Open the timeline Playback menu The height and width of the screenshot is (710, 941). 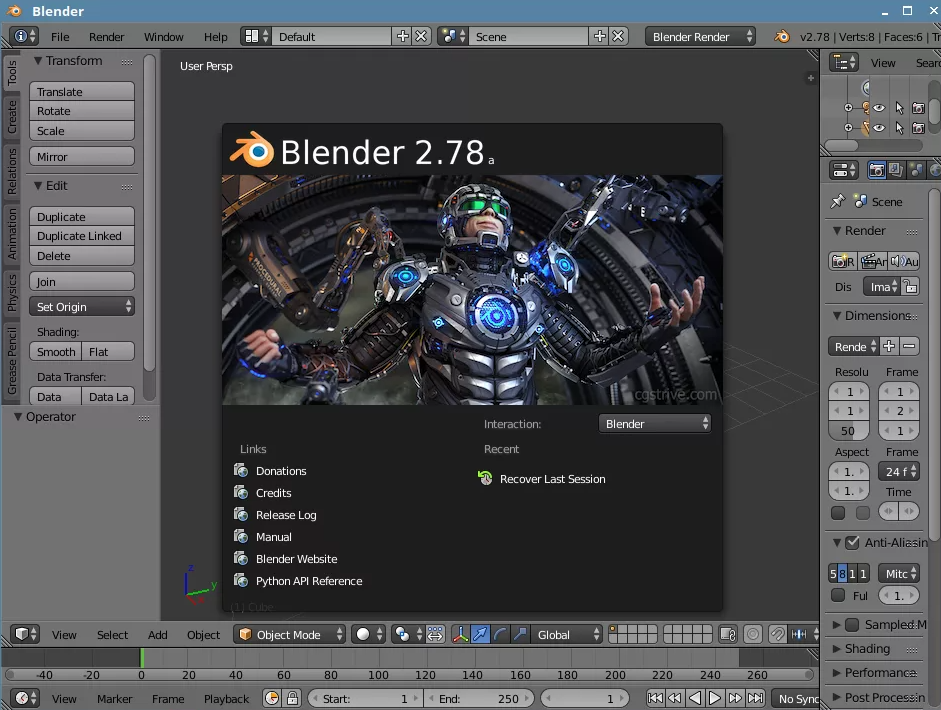coord(226,699)
